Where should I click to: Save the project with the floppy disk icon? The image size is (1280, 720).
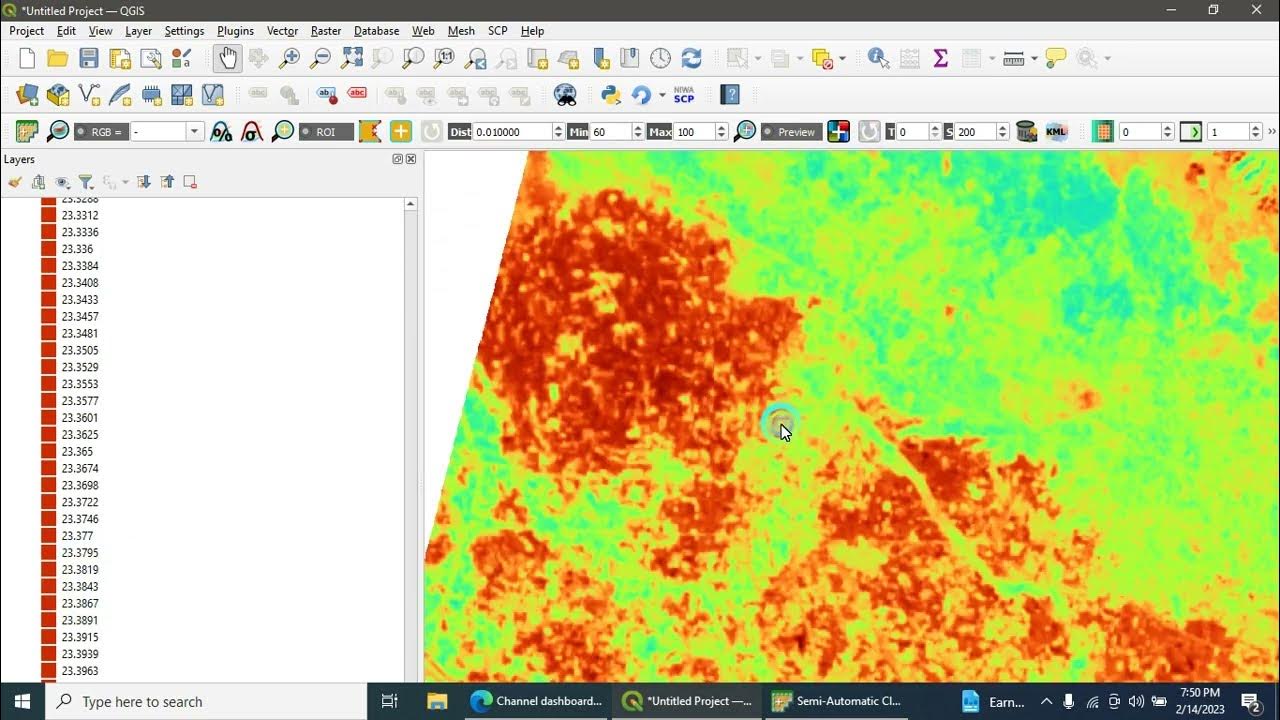[89, 58]
